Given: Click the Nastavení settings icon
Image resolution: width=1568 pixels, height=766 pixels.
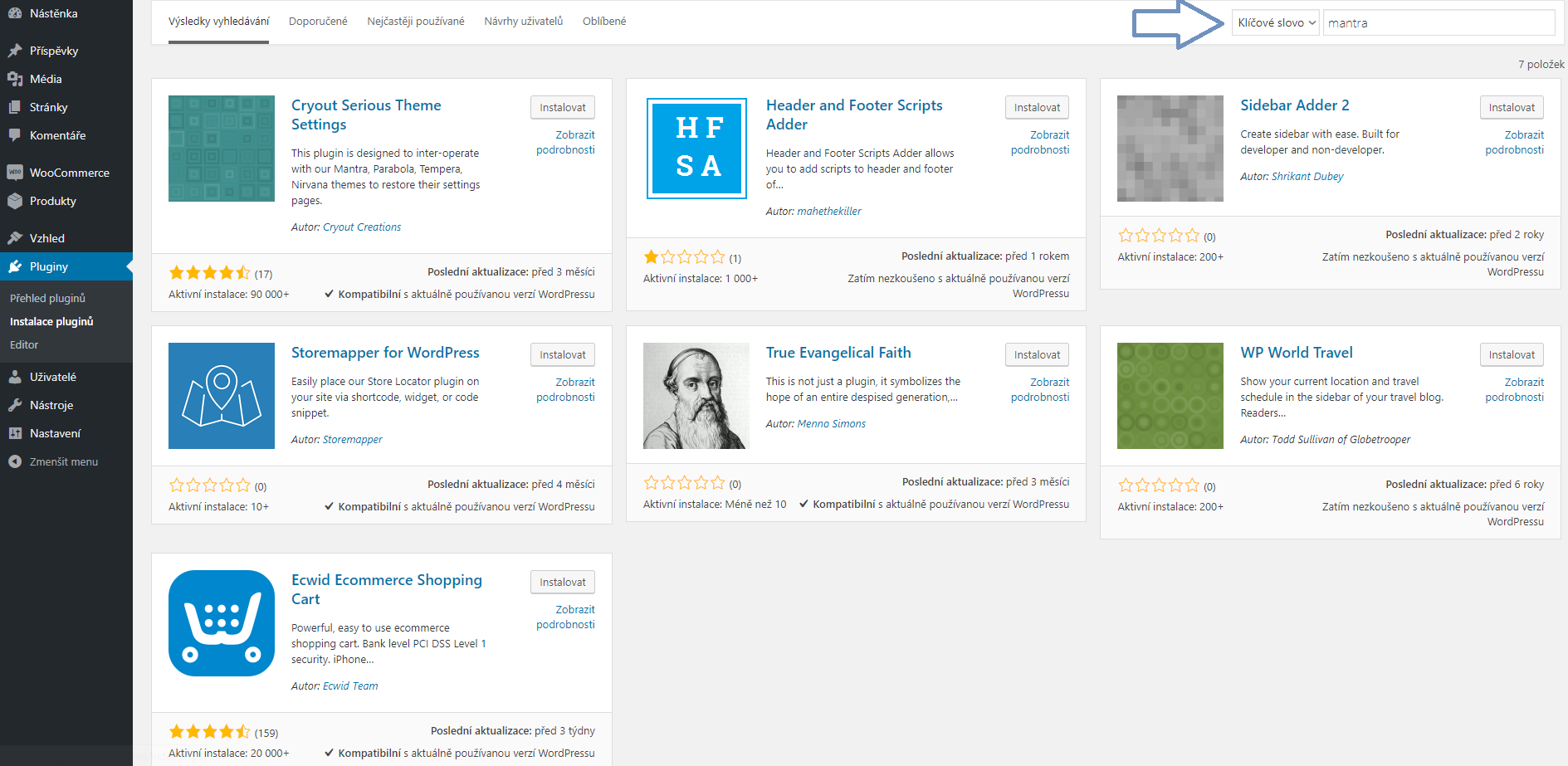Looking at the screenshot, I should [15, 433].
